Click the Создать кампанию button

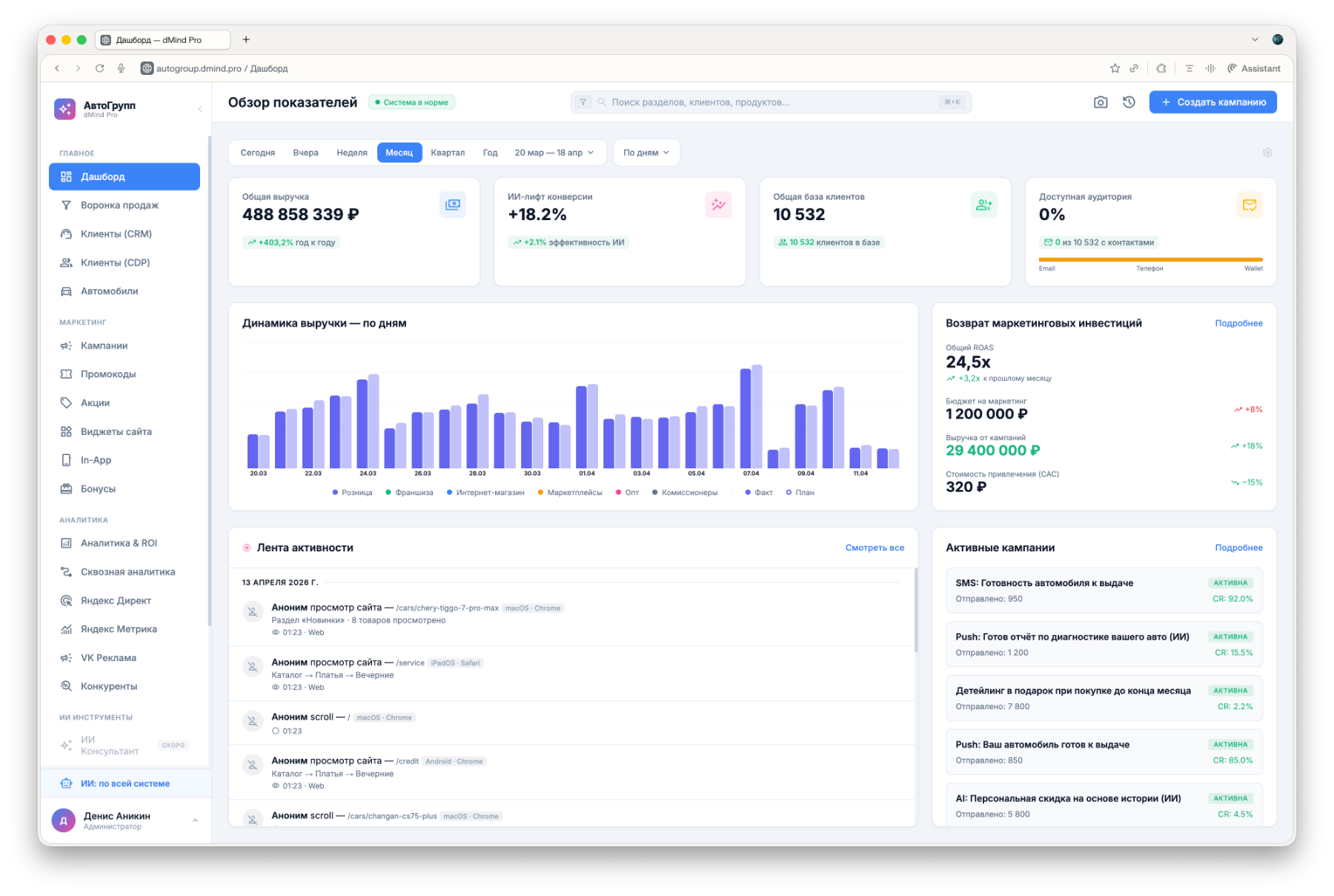[1212, 102]
